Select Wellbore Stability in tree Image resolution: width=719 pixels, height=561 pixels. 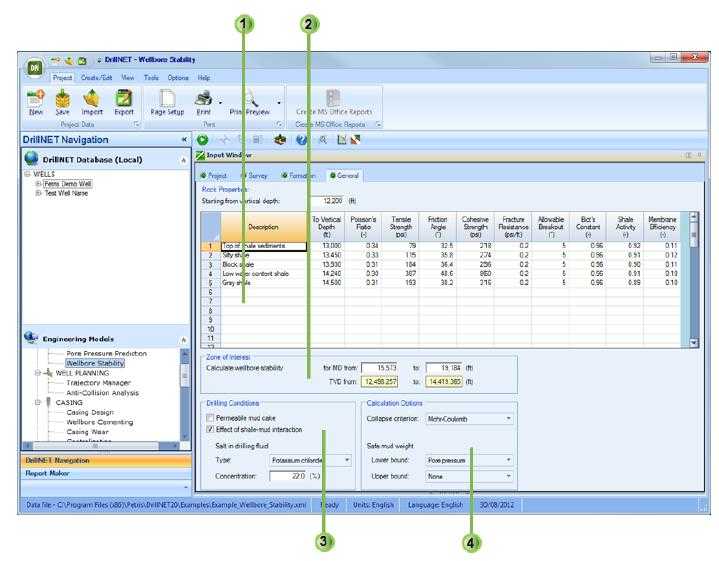95,363
